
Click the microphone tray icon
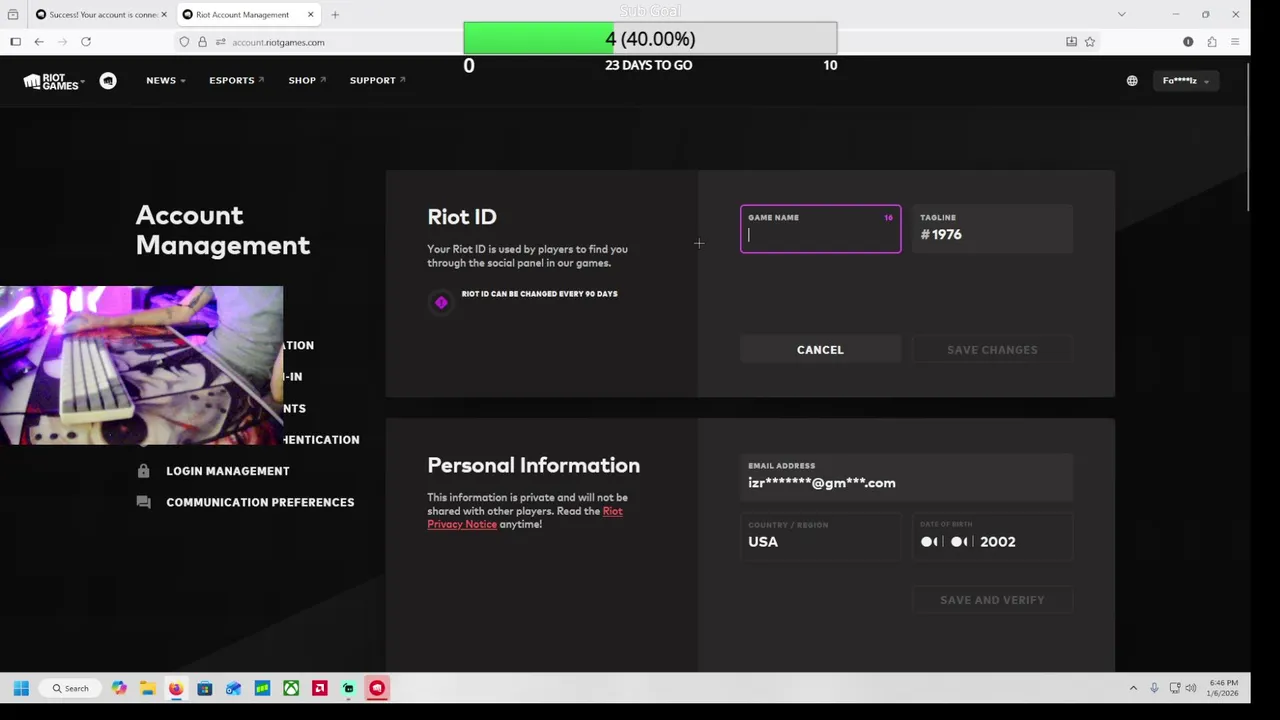coord(1154,688)
